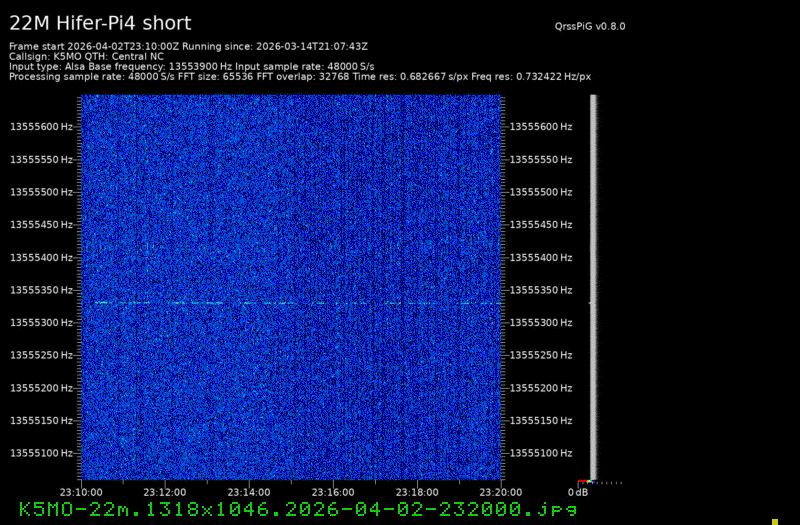Click the 23:12:00 time axis label
Image resolution: width=800 pixels, height=525 pixels.
(x=165, y=492)
